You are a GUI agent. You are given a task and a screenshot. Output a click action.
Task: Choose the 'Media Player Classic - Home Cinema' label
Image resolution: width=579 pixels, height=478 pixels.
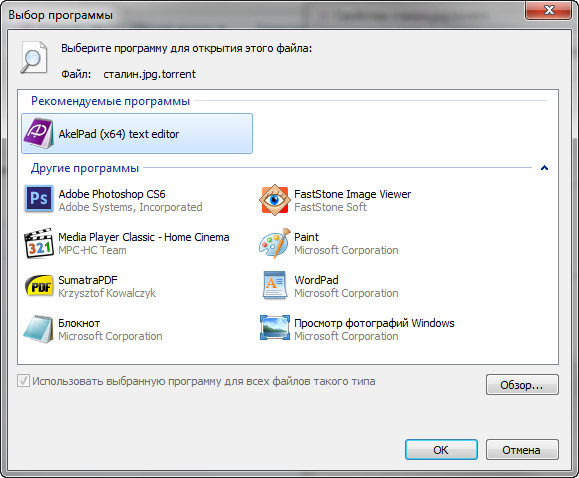(144, 237)
